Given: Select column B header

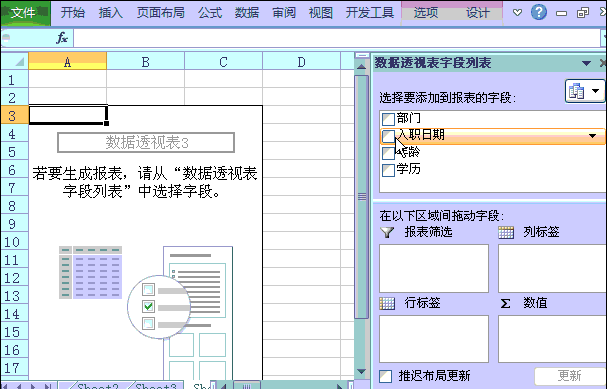Looking at the screenshot, I should [146, 61].
